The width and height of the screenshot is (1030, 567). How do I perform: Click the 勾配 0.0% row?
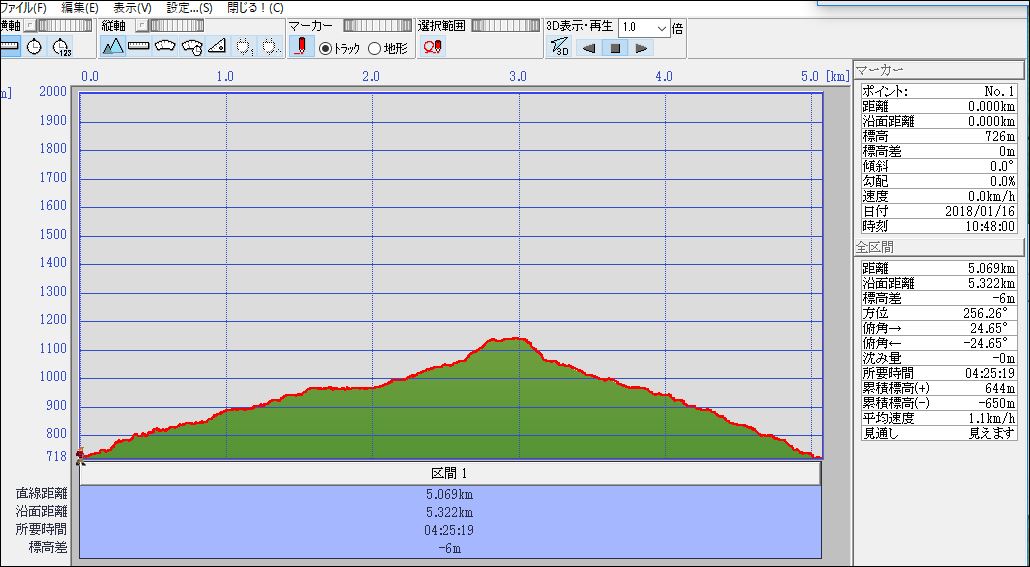click(939, 181)
